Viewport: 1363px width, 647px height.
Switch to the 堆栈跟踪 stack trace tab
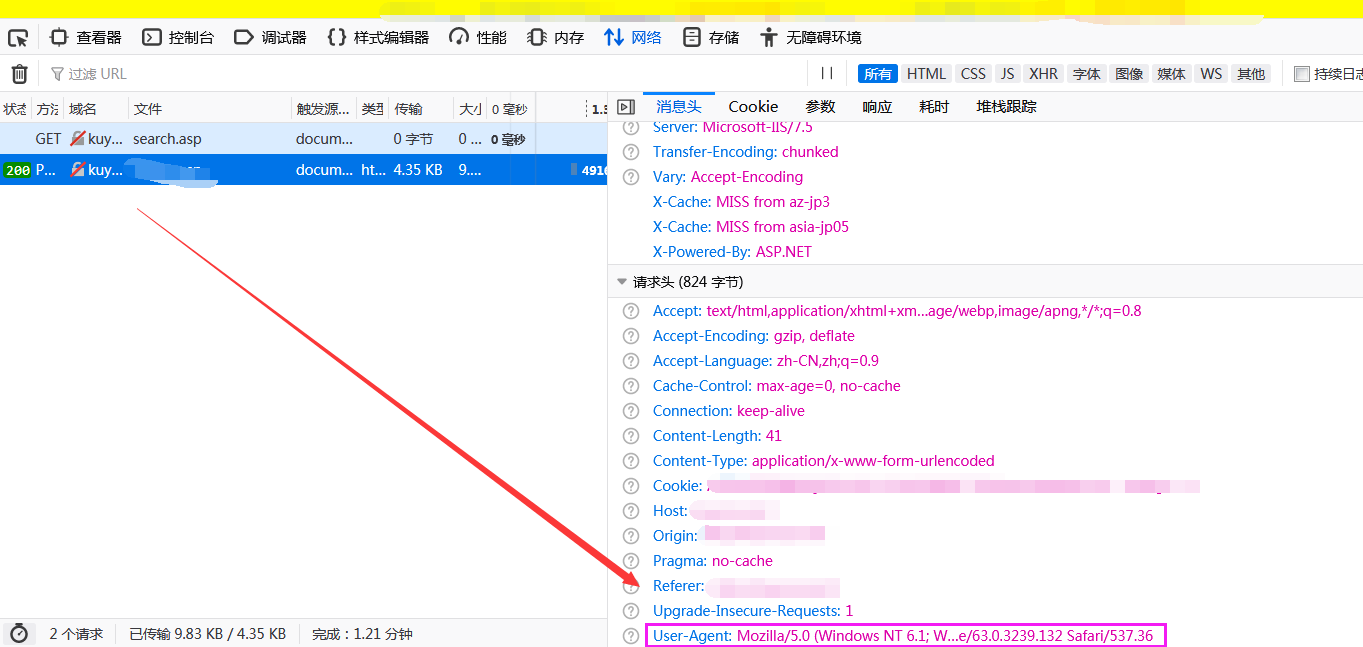(x=1007, y=107)
